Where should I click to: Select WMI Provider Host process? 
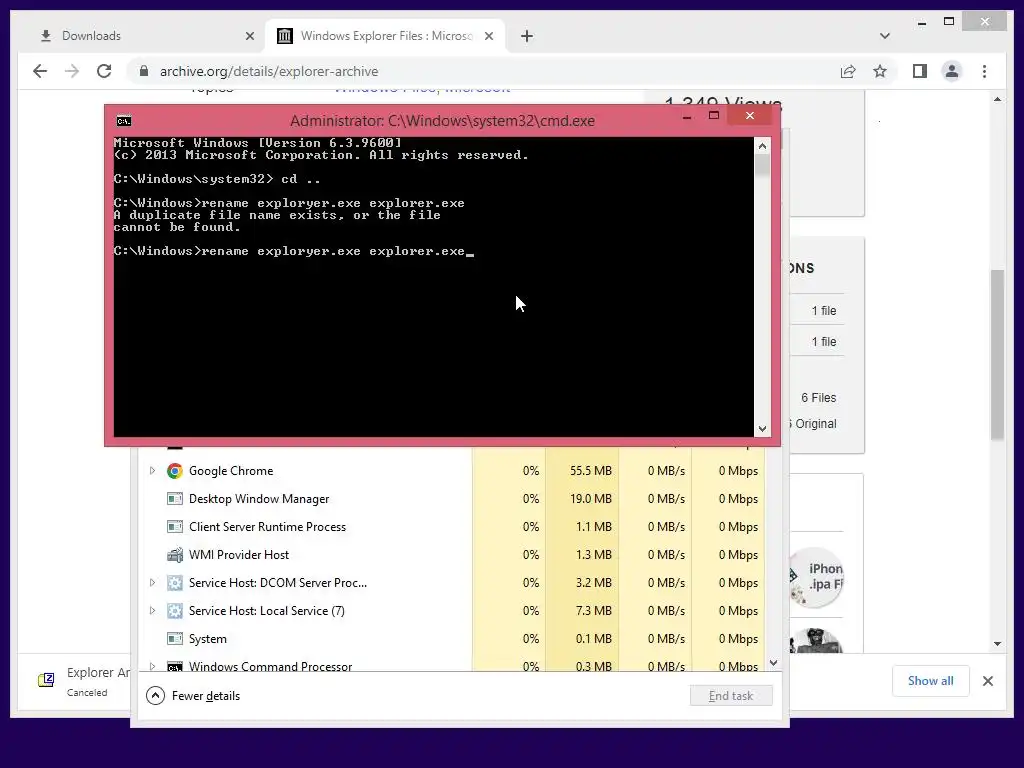pyautogui.click(x=451, y=554)
